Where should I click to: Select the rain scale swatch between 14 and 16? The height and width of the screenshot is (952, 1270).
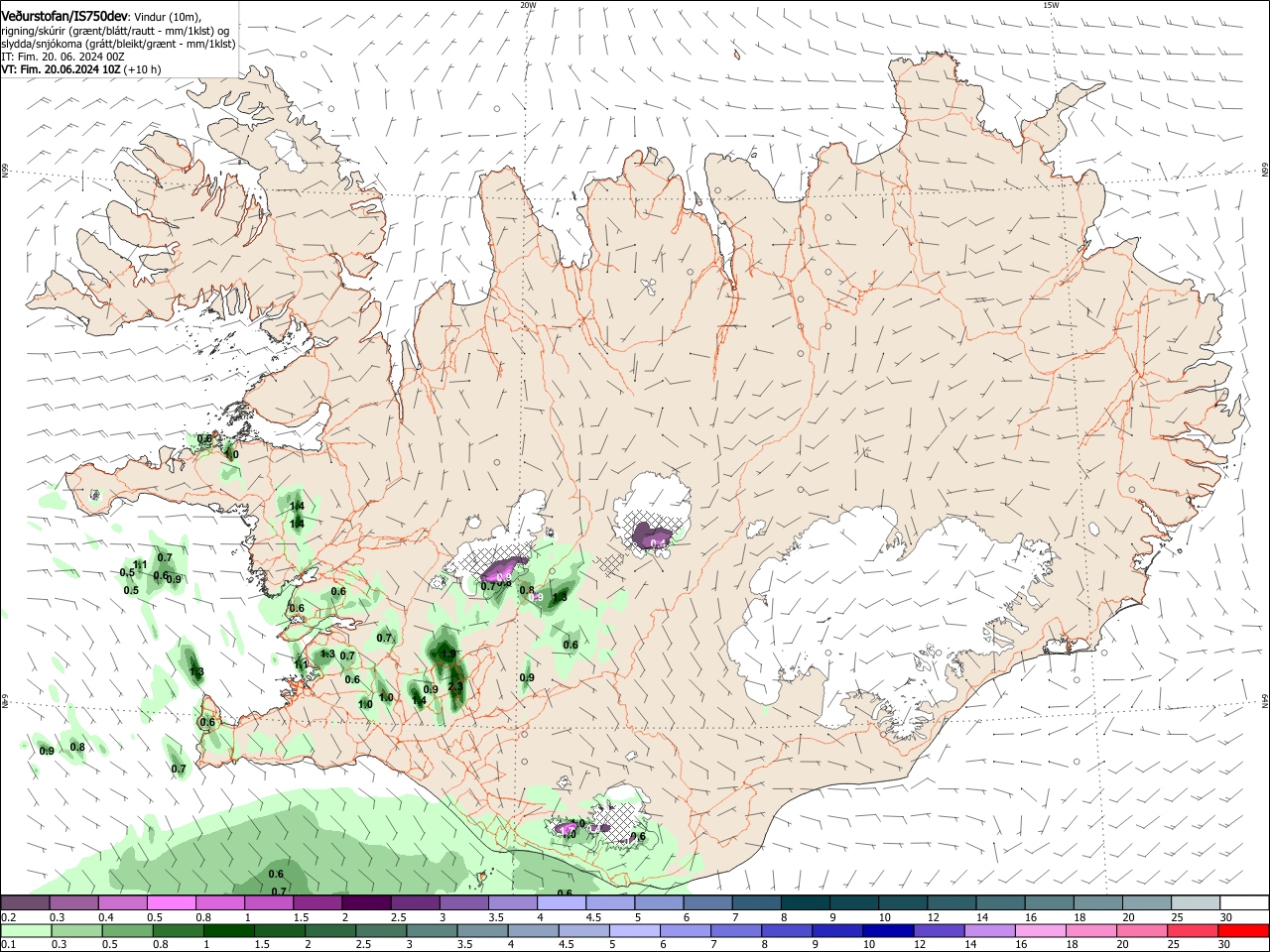click(x=990, y=931)
